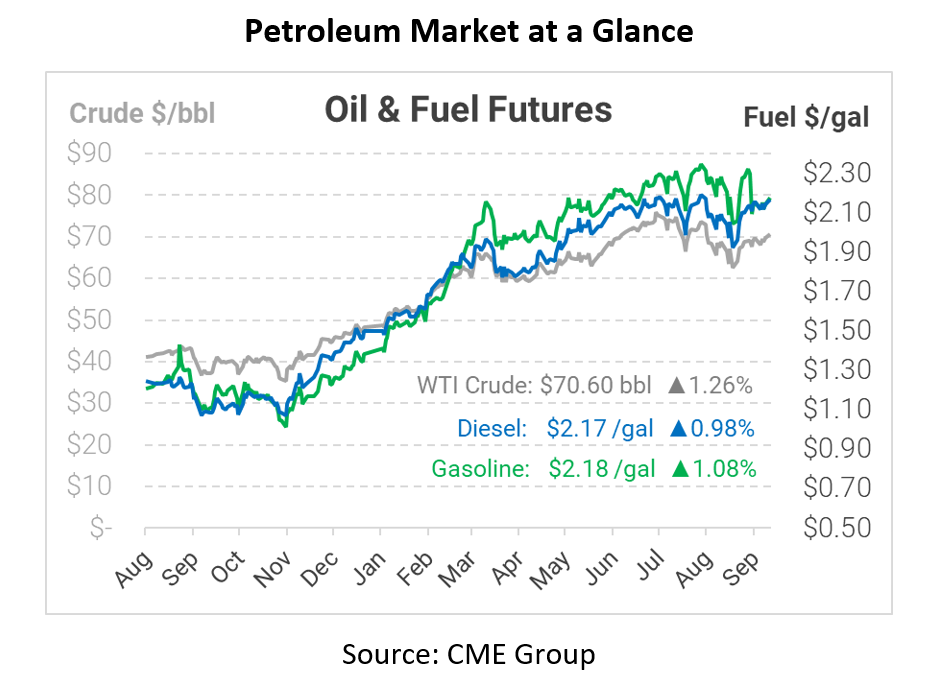Click the $90 tick on the crude axis
The height and width of the screenshot is (685, 943).
tap(90, 154)
